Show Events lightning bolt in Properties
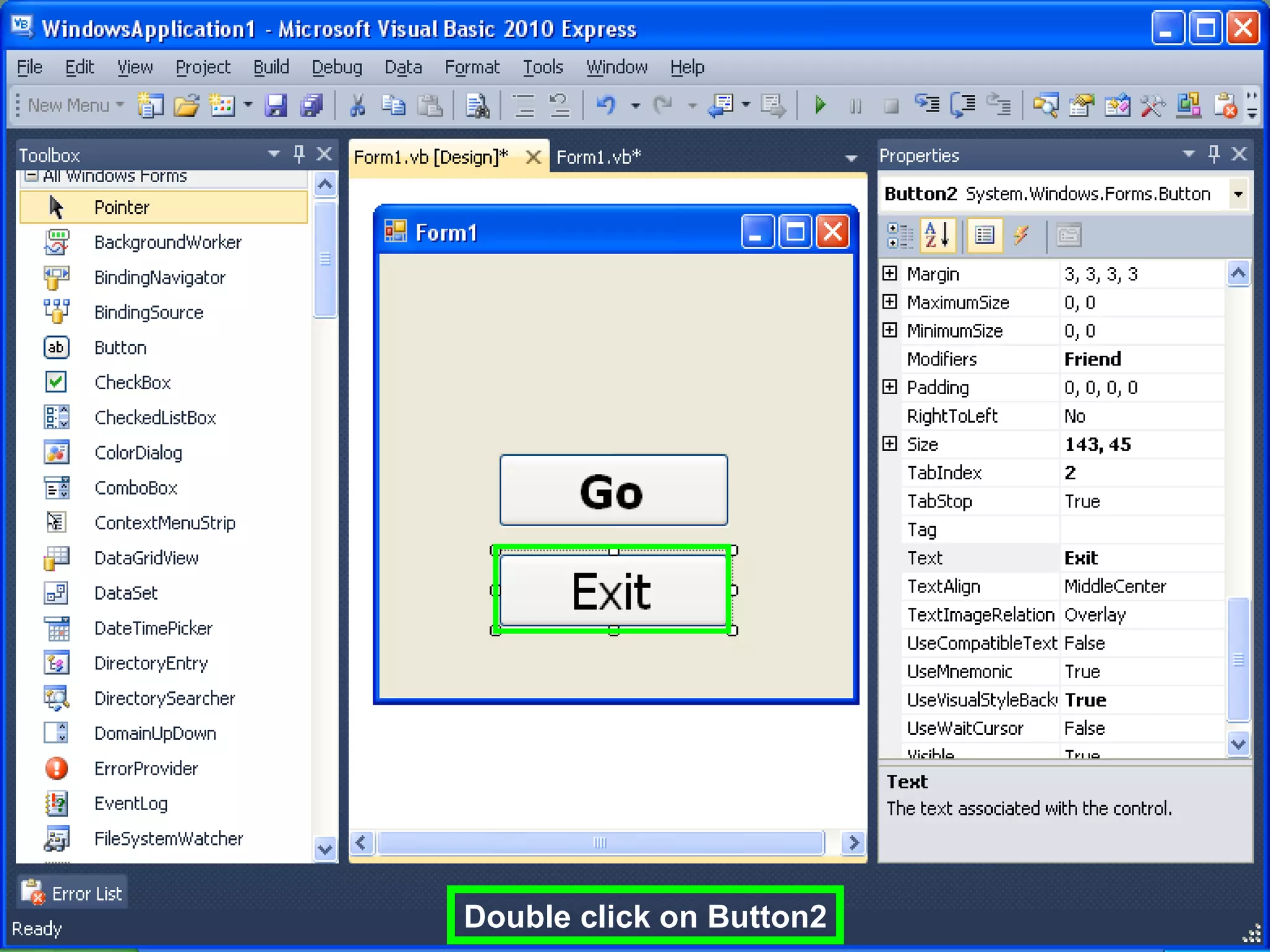 pos(1021,236)
